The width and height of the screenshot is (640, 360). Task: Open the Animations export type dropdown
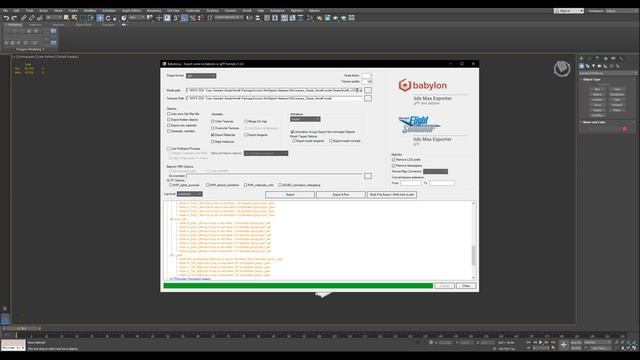tap(305, 119)
